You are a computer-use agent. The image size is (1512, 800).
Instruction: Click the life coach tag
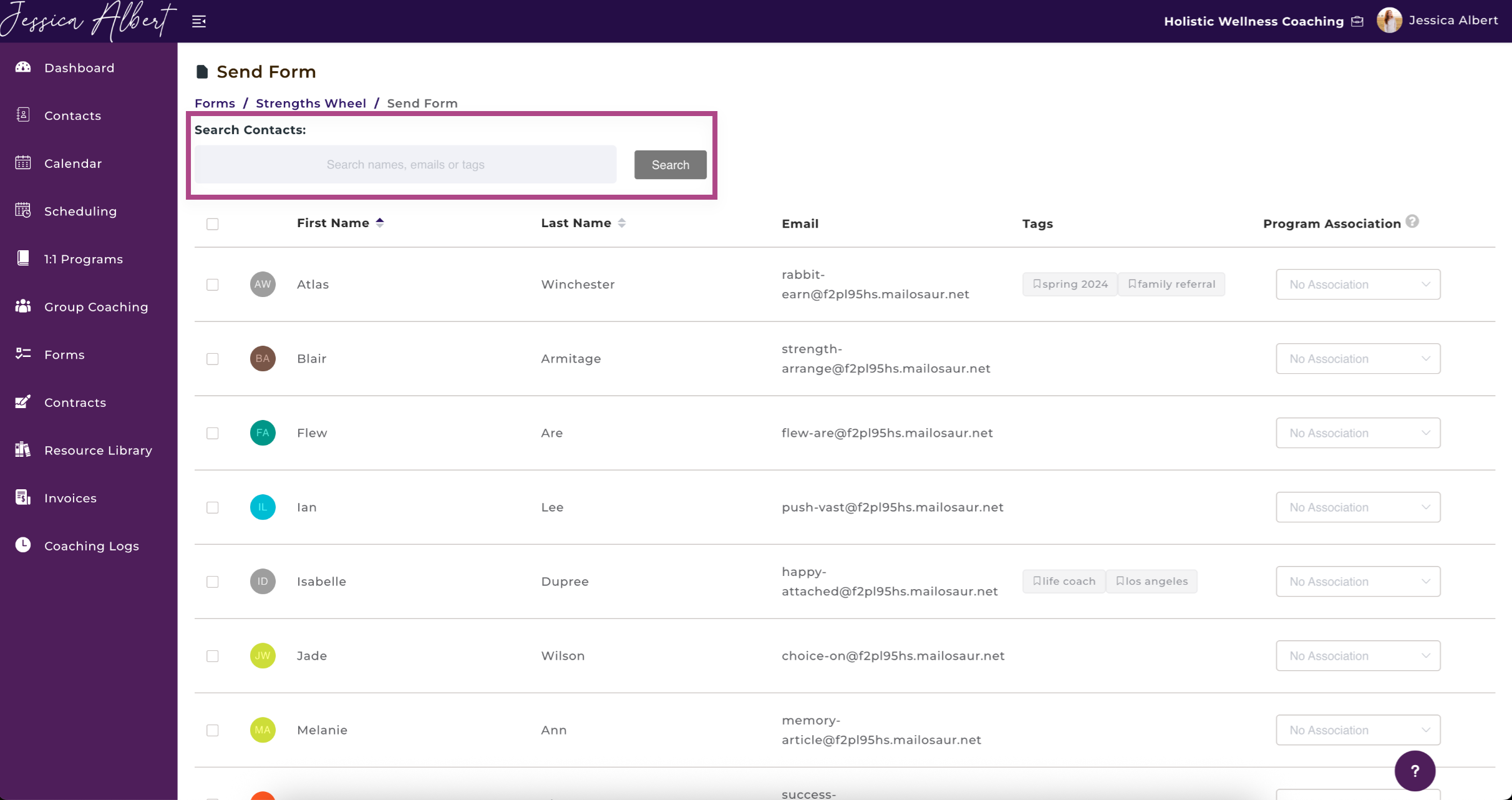[x=1064, y=581]
